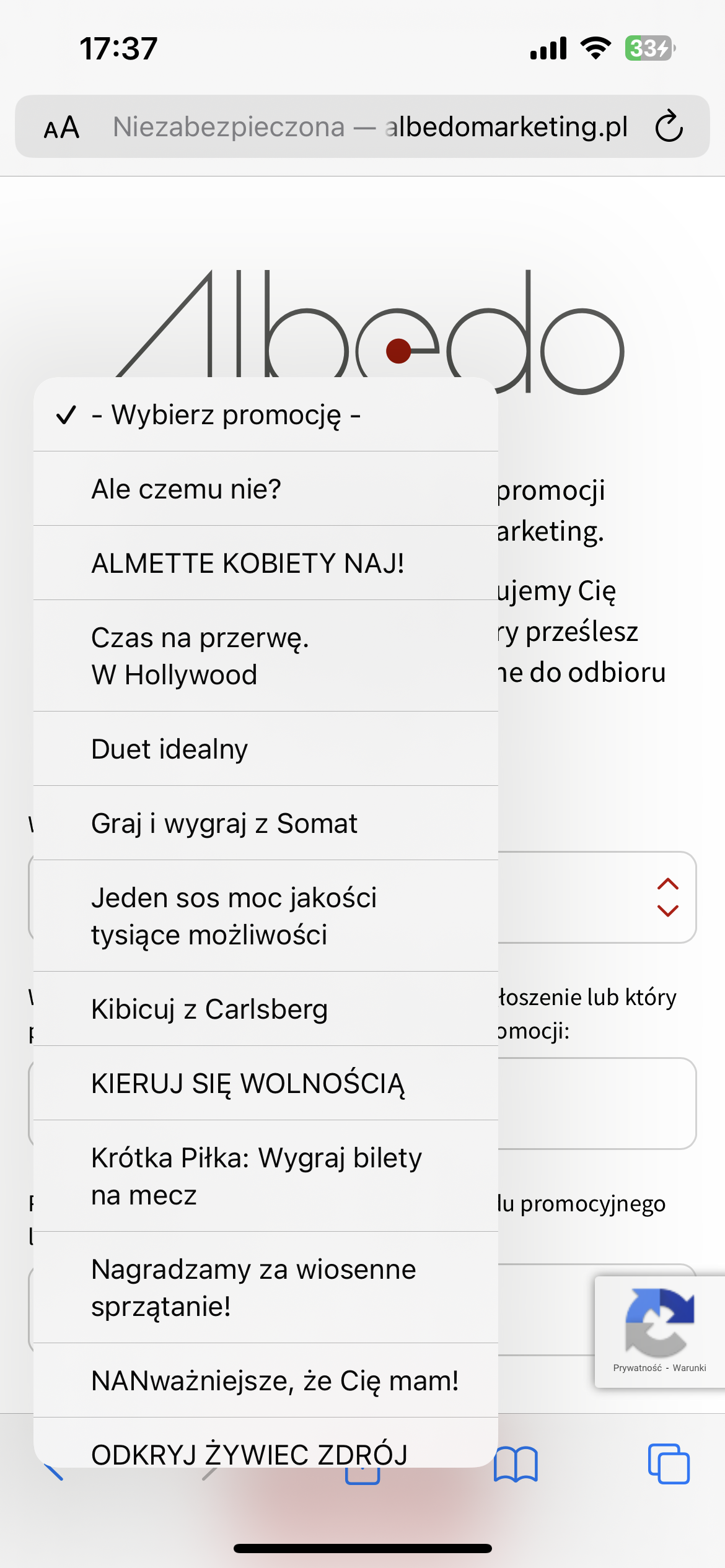Open the AA reader options
The width and height of the screenshot is (725, 1568).
click(x=61, y=128)
